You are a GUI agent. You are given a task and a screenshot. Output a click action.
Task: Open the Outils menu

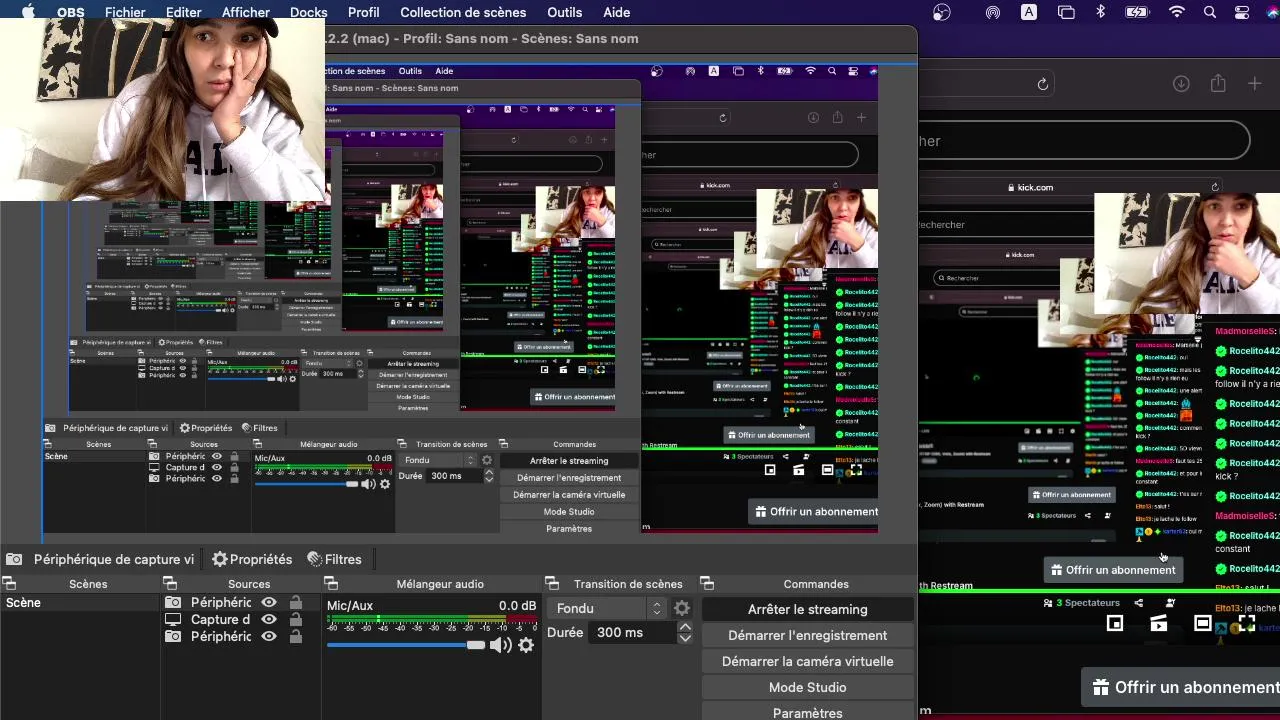tap(565, 12)
